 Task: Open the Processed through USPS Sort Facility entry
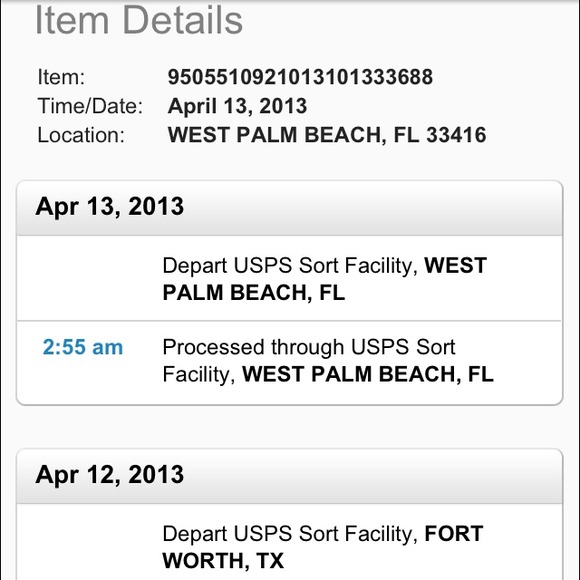(x=290, y=363)
